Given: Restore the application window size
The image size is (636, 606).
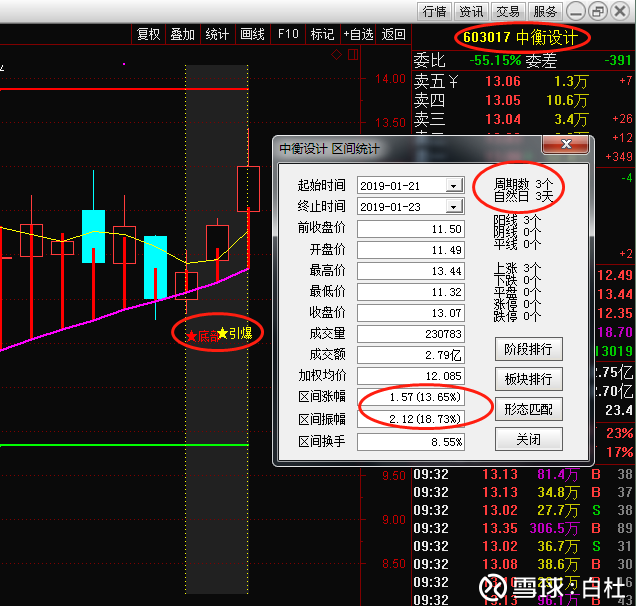Looking at the screenshot, I should click(598, 11).
